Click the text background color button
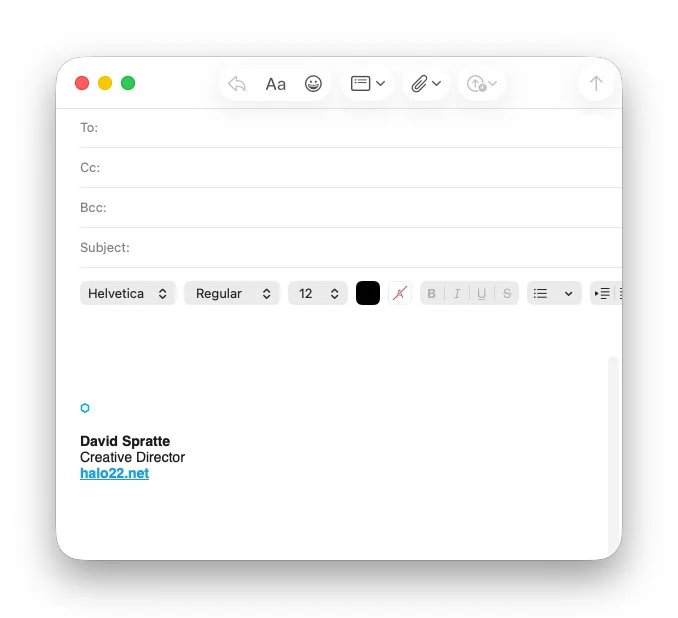Image resolution: width=678 pixels, height=618 pixels. click(x=400, y=293)
